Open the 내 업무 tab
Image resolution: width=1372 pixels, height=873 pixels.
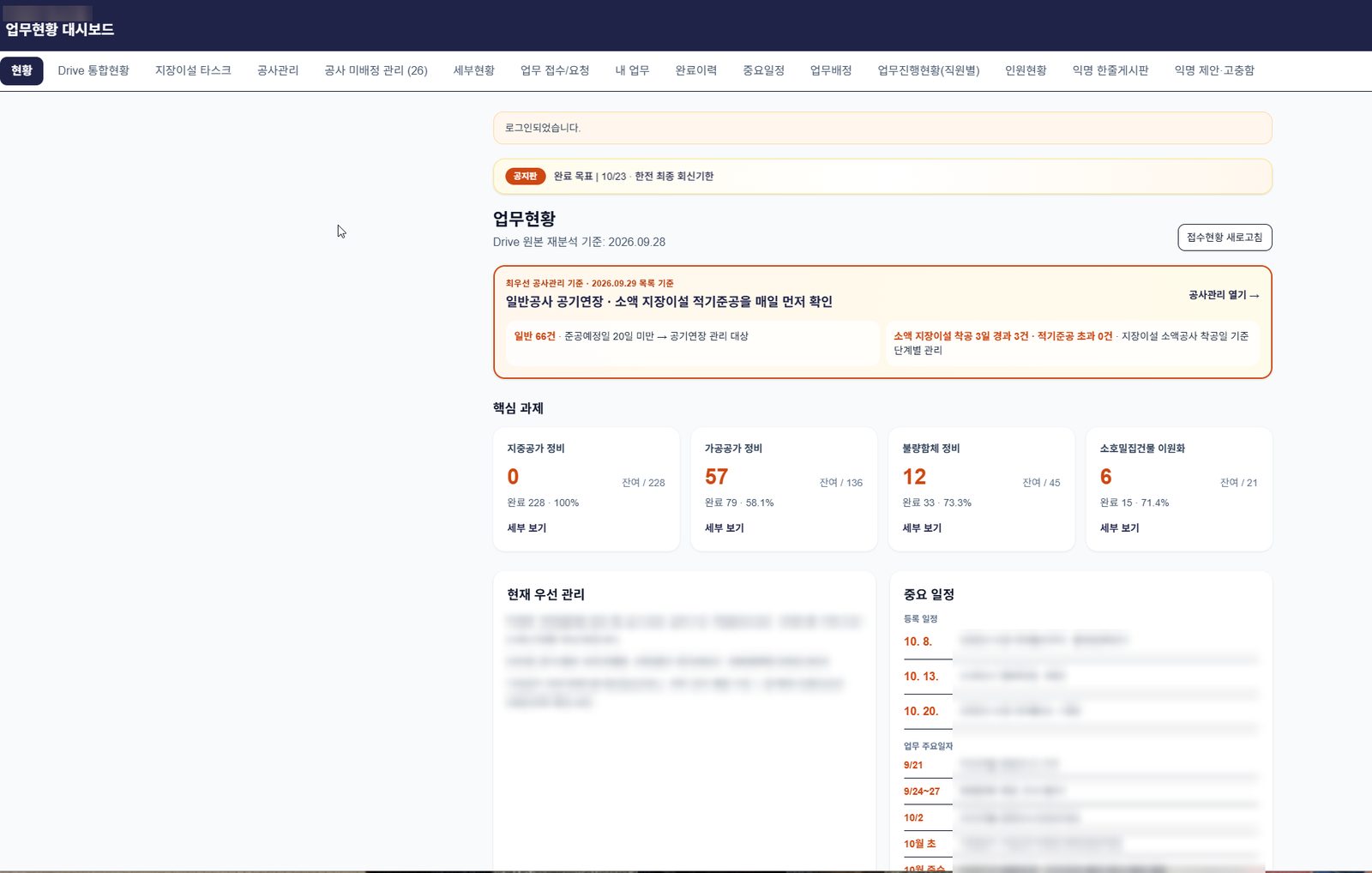632,70
